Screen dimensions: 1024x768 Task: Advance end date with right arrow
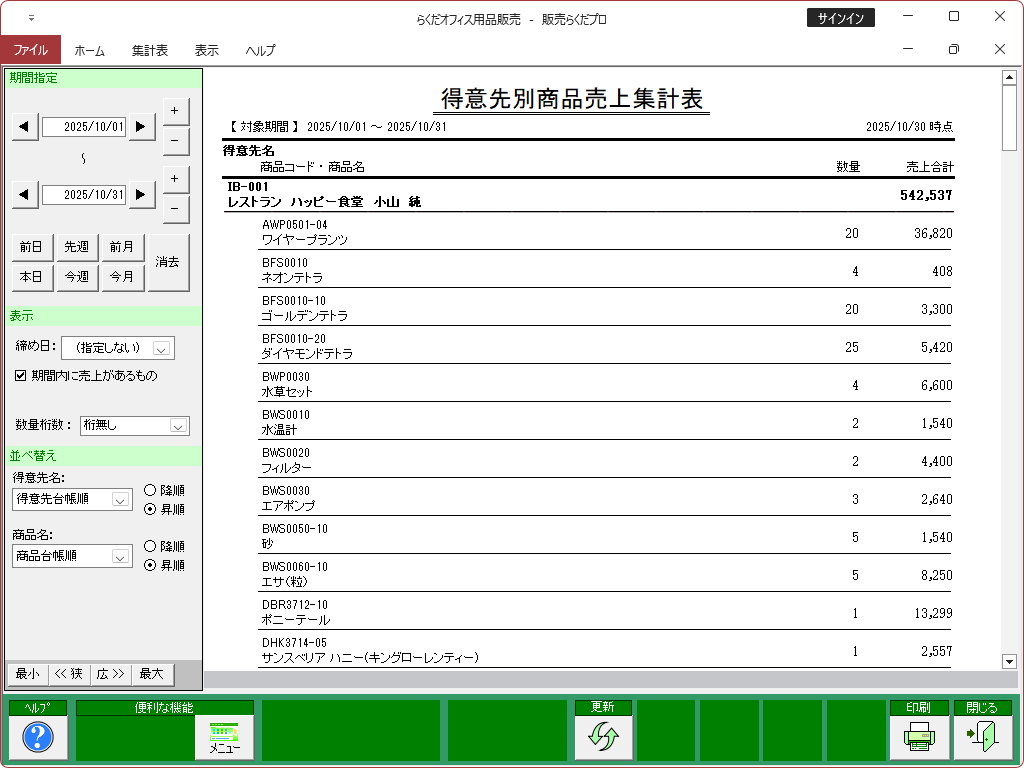coord(143,194)
